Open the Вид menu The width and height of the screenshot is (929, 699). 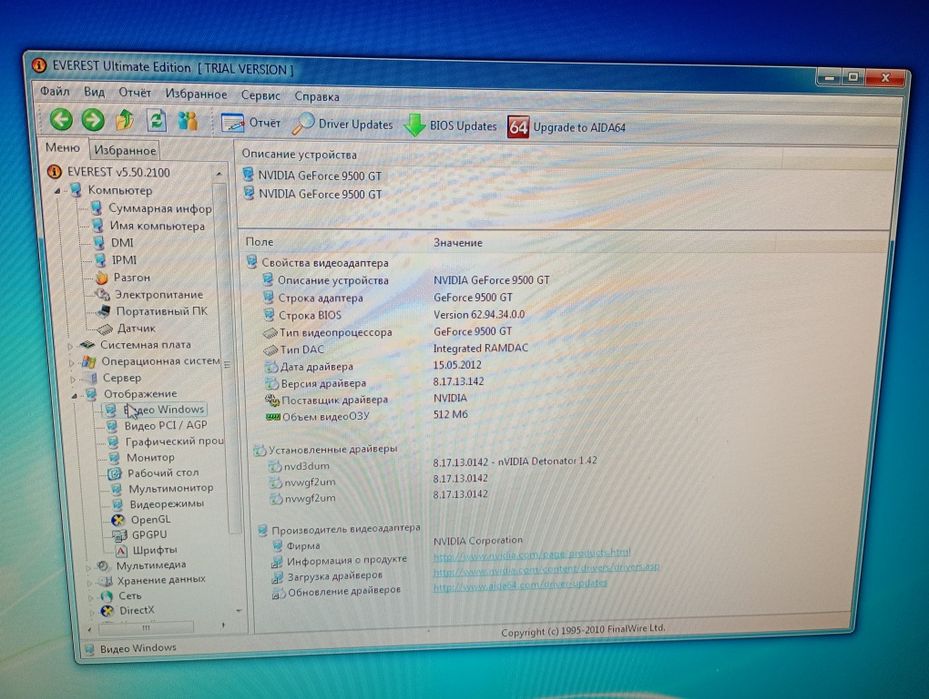click(x=94, y=92)
